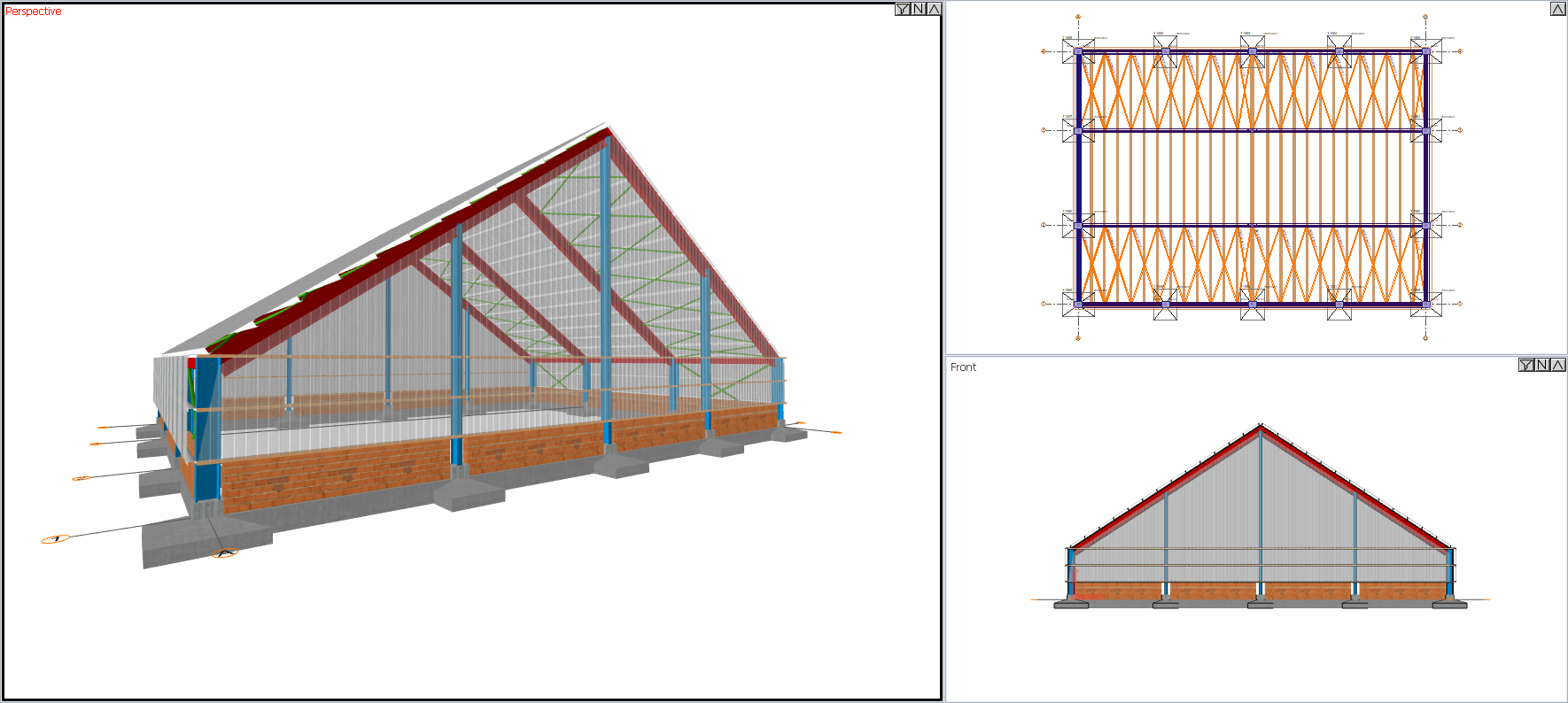Select top-left corner column in plan view
The width and height of the screenshot is (1568, 703).
click(x=1078, y=51)
